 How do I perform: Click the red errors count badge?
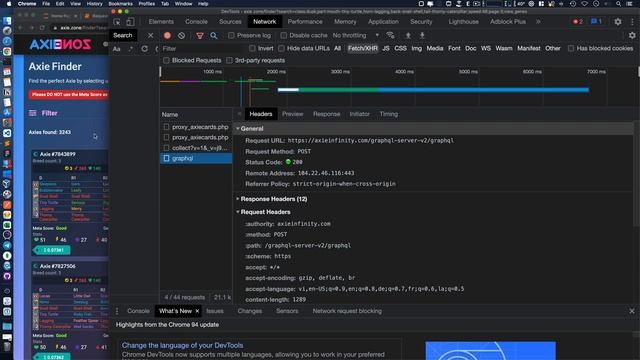coord(578,22)
